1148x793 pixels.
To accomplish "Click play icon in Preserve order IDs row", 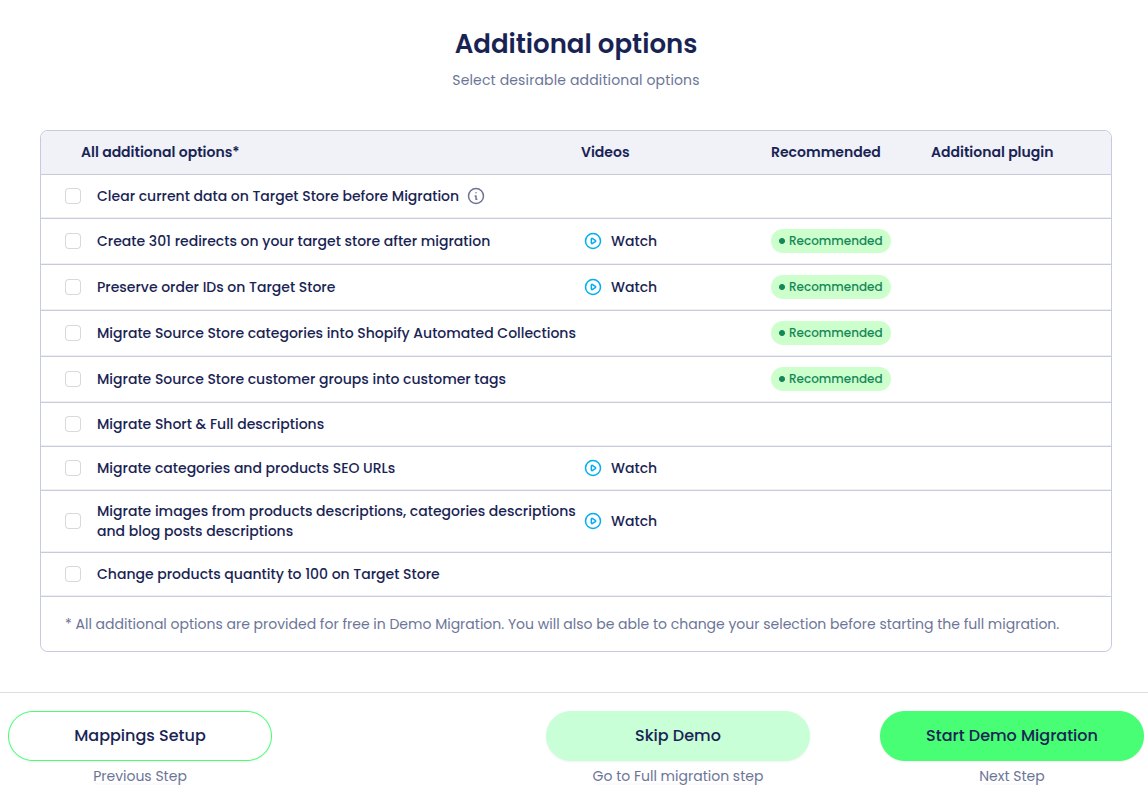I will click(x=593, y=287).
